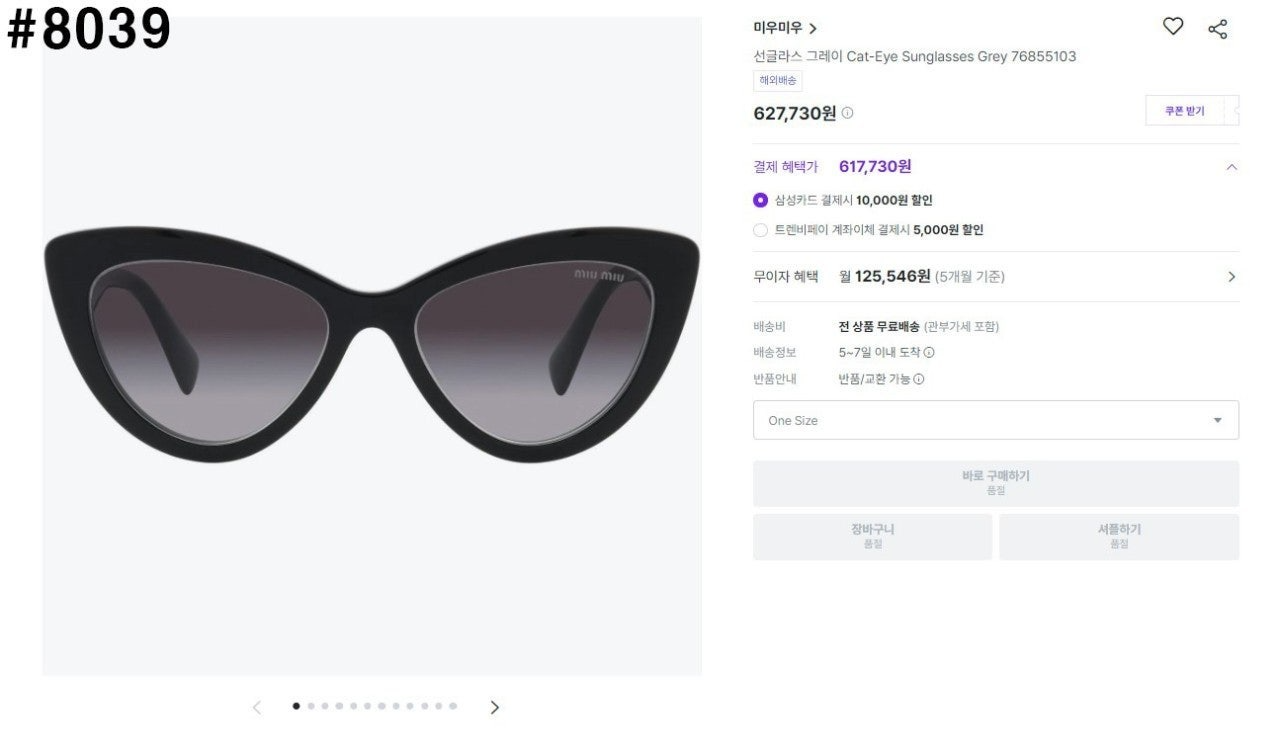The image size is (1280, 751).
Task: View shipping info icon next to 5~7일
Action: (929, 352)
